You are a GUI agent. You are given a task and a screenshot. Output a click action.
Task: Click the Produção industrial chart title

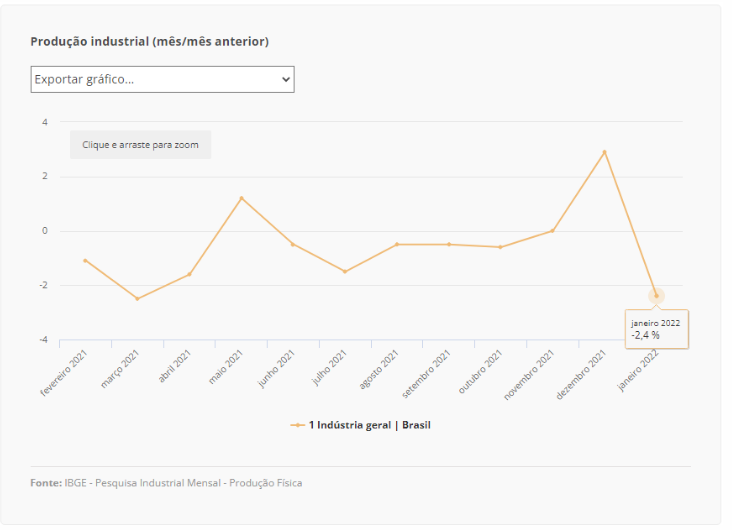(x=149, y=41)
